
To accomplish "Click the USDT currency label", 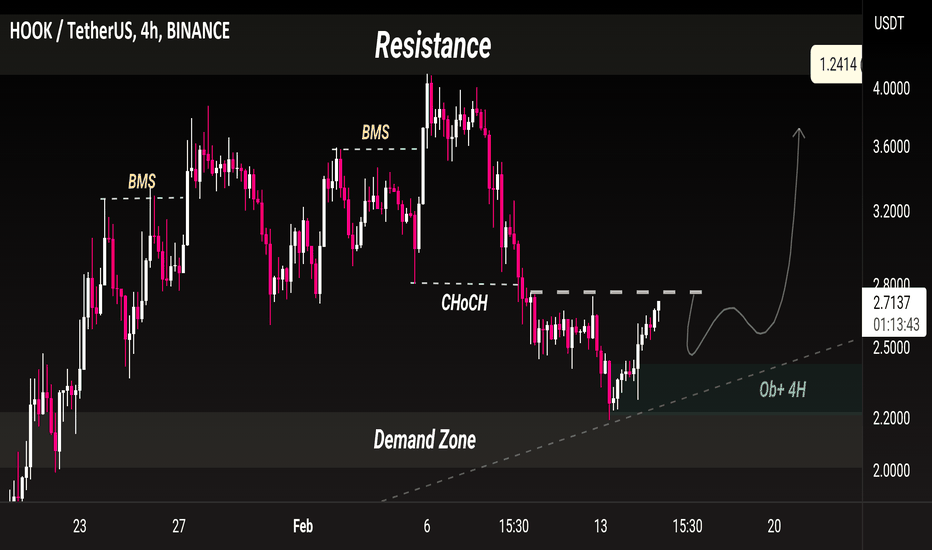I will 889,24.
